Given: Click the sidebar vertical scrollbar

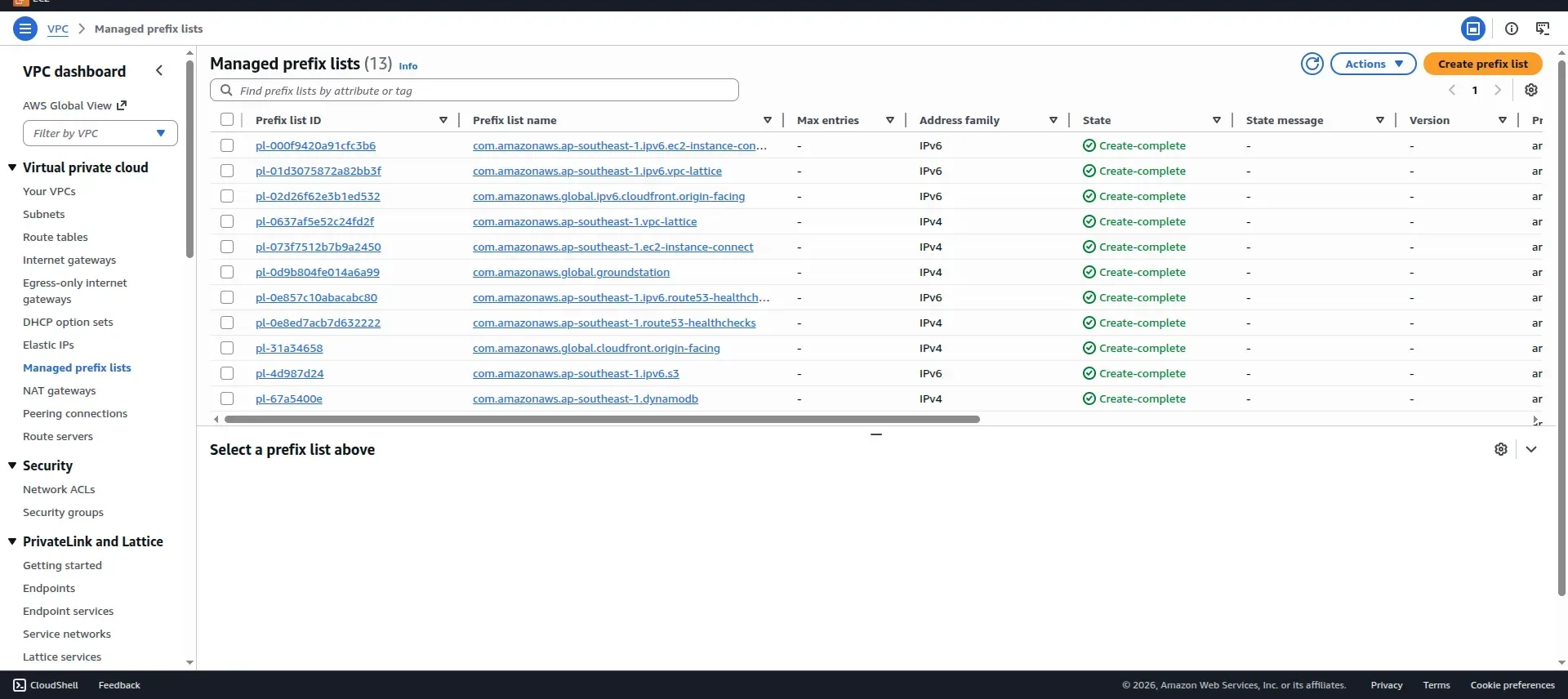Looking at the screenshot, I should coord(189,159).
